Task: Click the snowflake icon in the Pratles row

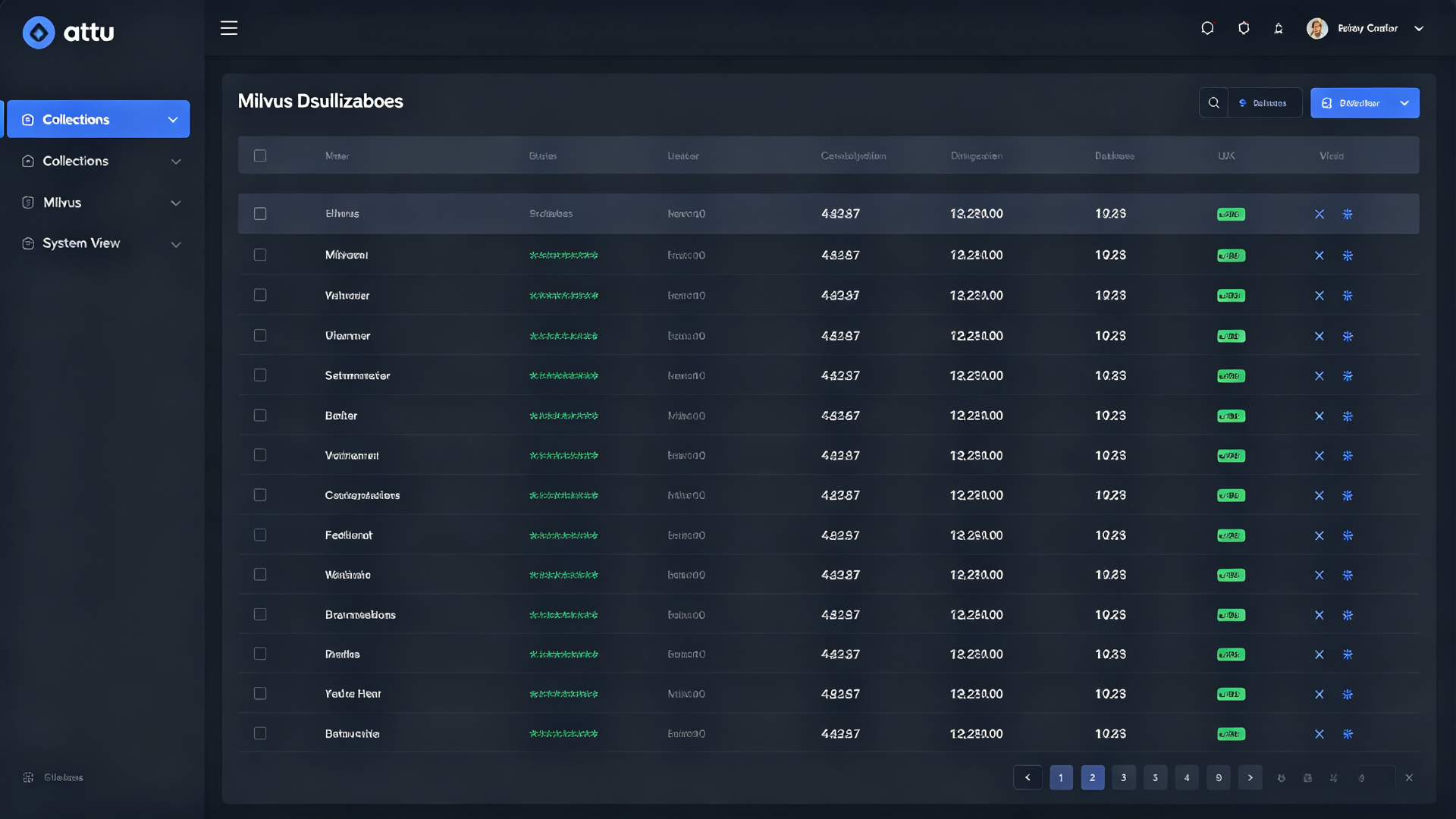Action: [1348, 655]
